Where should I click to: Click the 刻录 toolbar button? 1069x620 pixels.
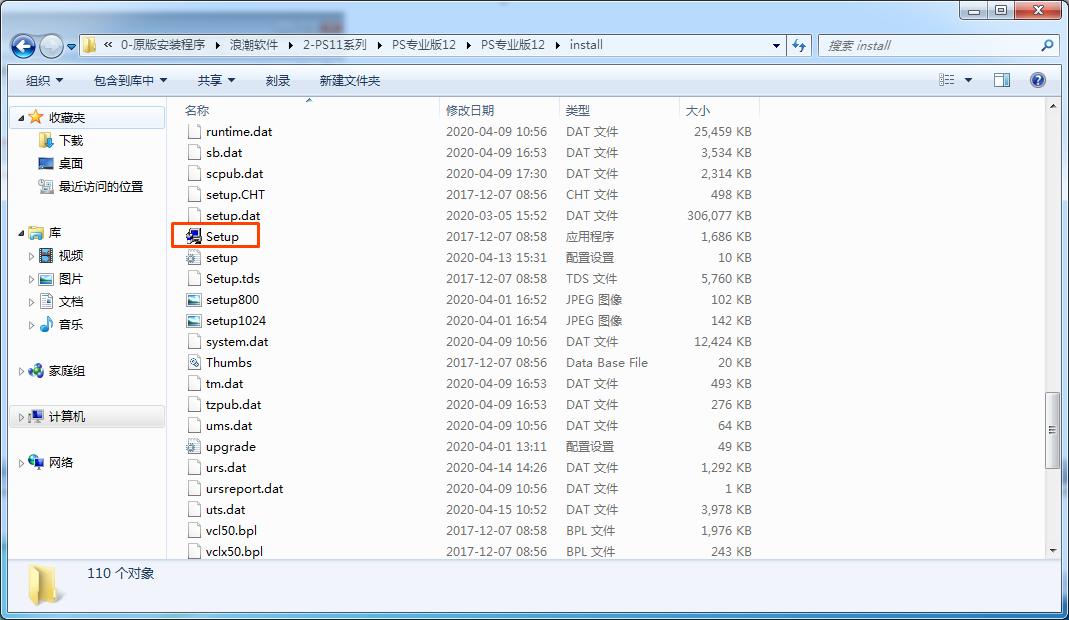click(277, 80)
